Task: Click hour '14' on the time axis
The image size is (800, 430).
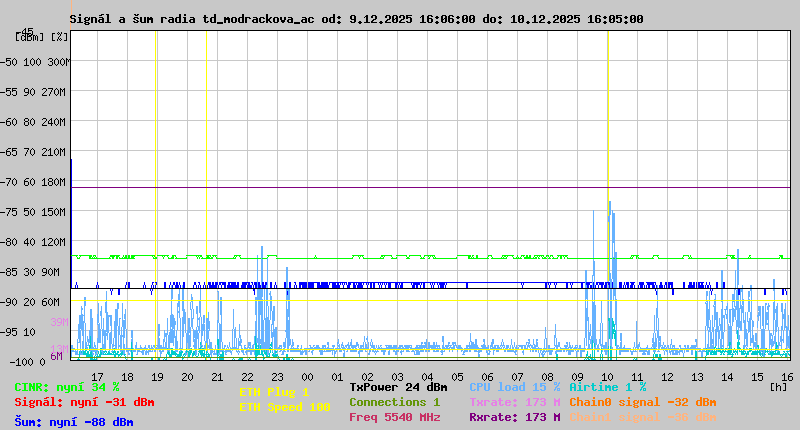Action: (727, 377)
